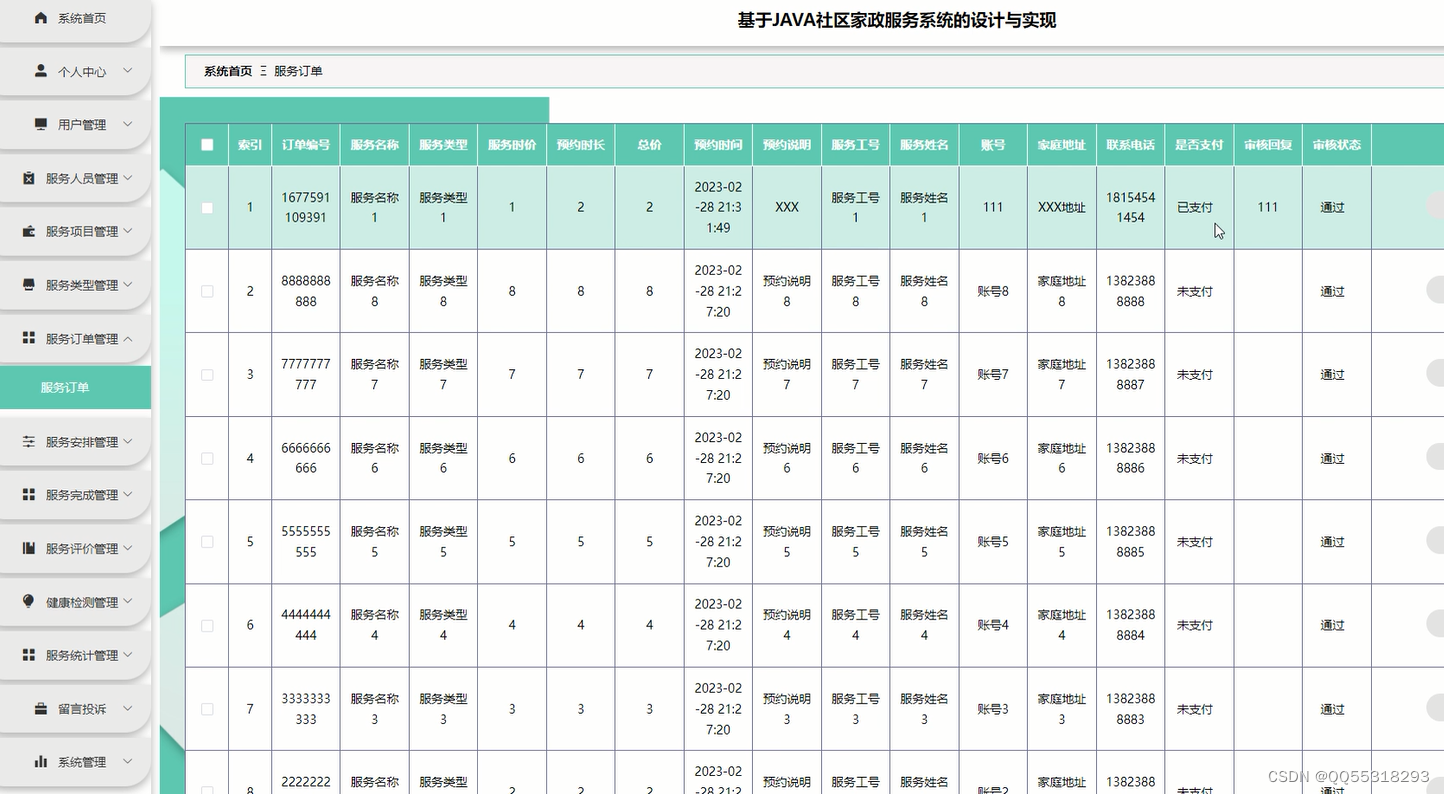Screen dimensions: 1444x794
Task: Expand the 服务安排管理 chevron
Action: coord(128,441)
